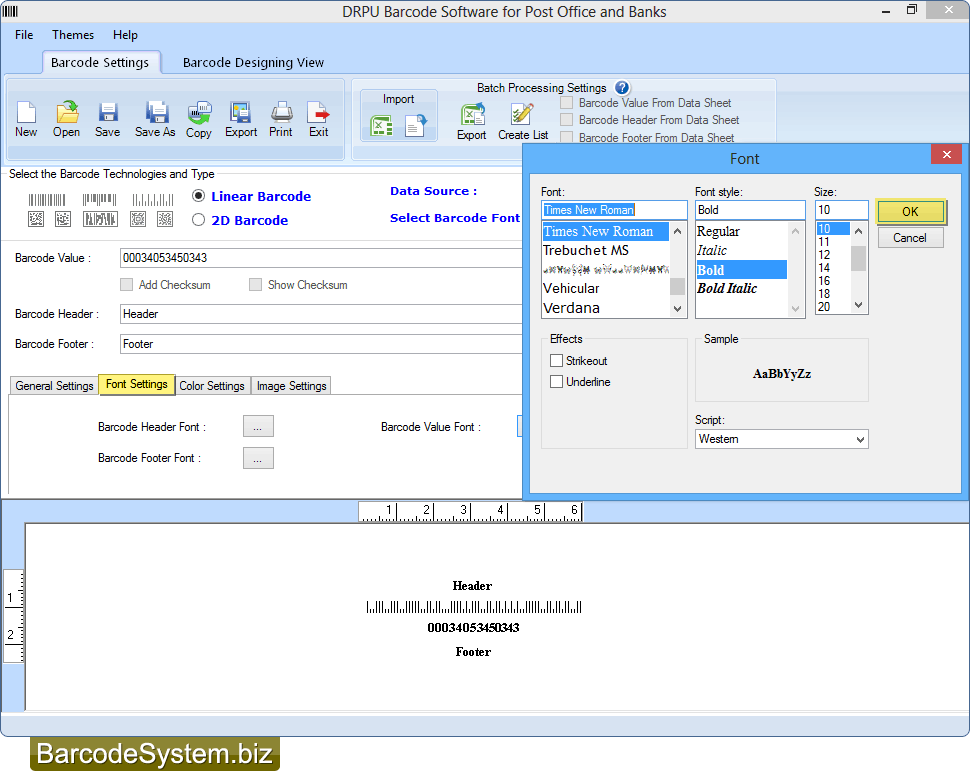The height and width of the screenshot is (771, 970).
Task: Enable Add Checksum checkbox
Action: click(x=127, y=285)
